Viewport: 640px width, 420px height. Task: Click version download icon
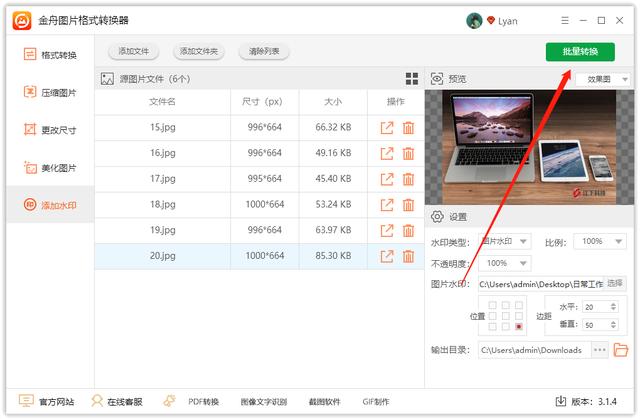(x=560, y=401)
